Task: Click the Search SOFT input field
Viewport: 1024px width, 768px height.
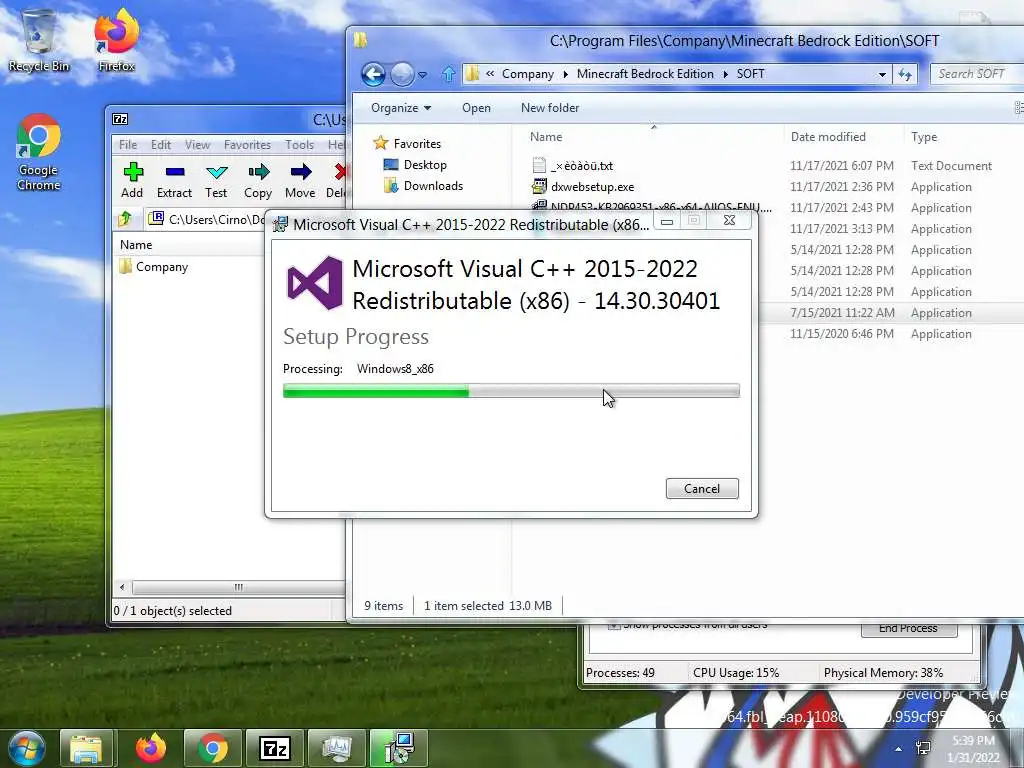Action: pos(978,74)
